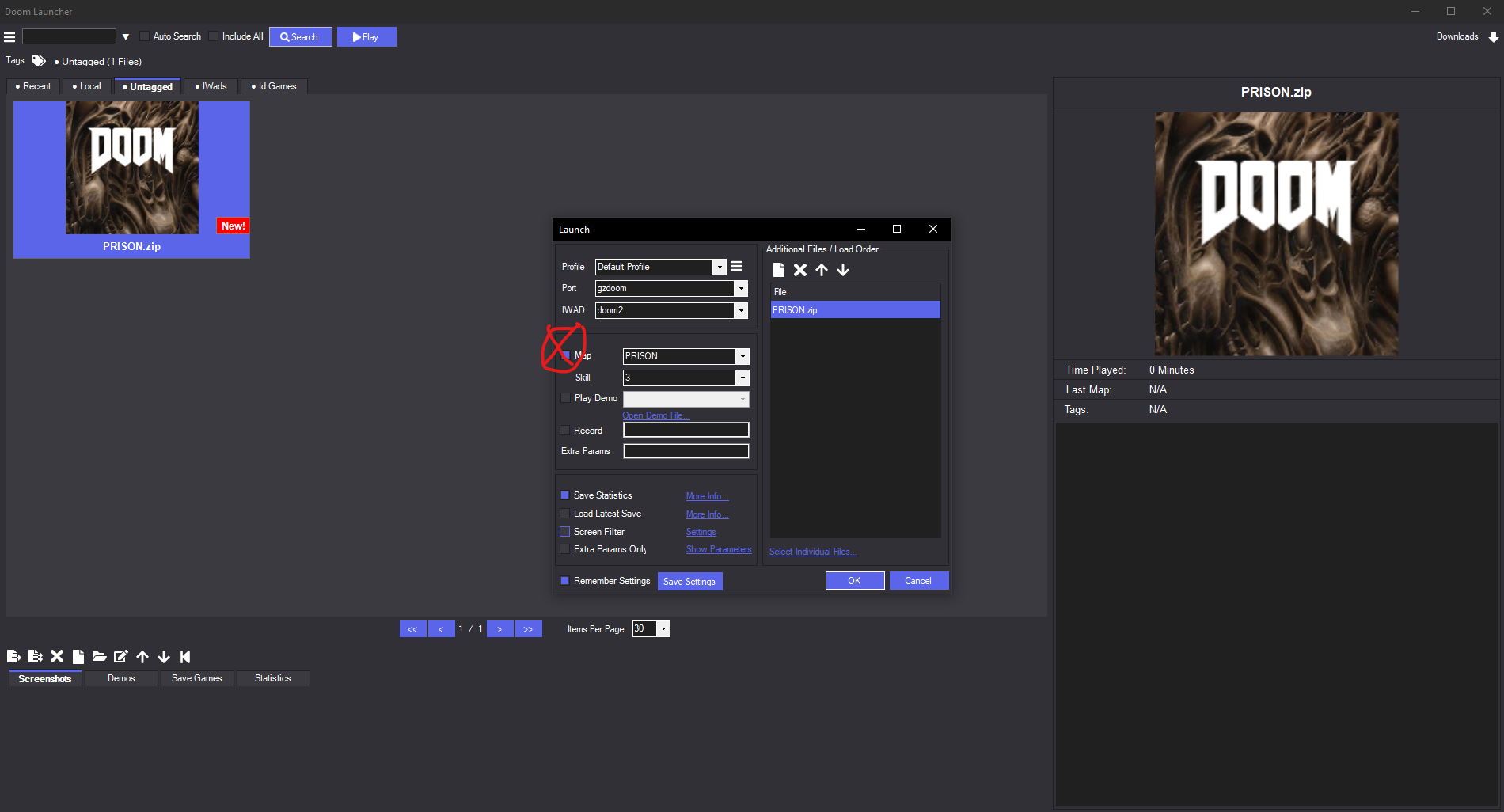Open the Profile options hamburger icon
The width and height of the screenshot is (1504, 812).
[736, 267]
